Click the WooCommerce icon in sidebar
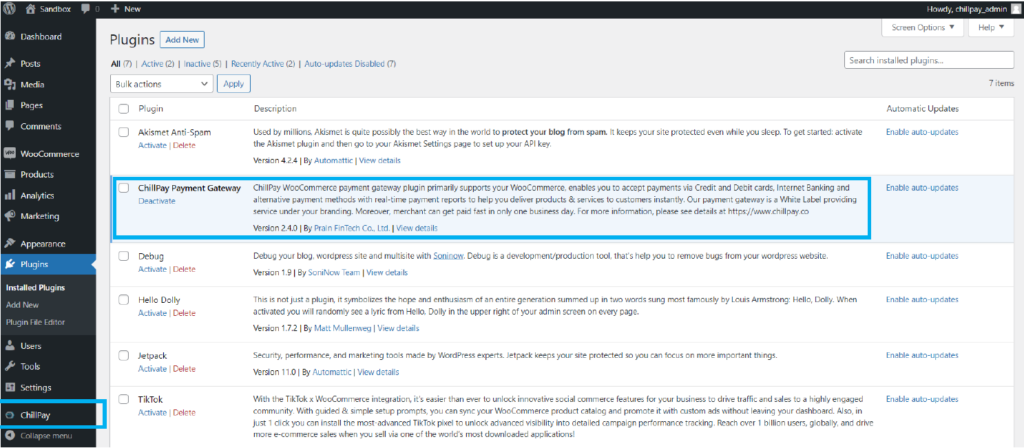This screenshot has width=1024, height=448. coord(10,153)
